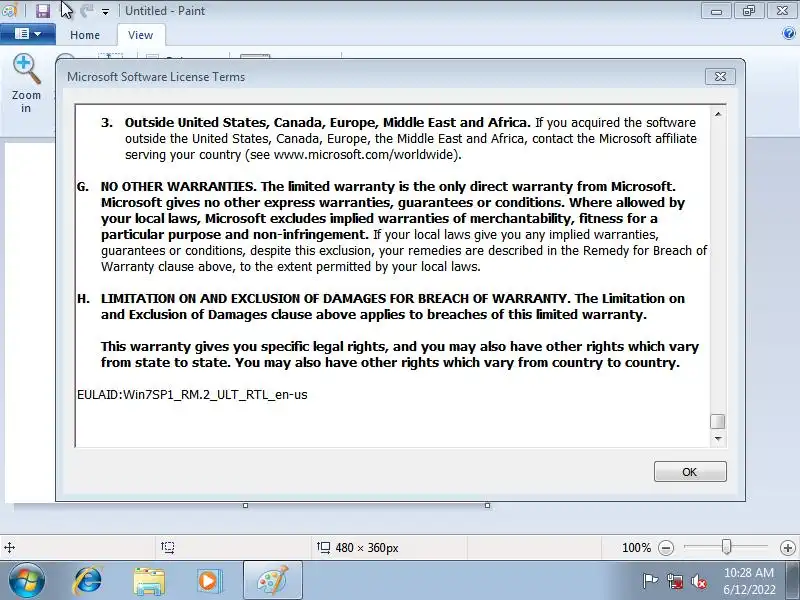The image size is (800, 600).
Task: Click the selection size icon in status bar
Action: (167, 547)
